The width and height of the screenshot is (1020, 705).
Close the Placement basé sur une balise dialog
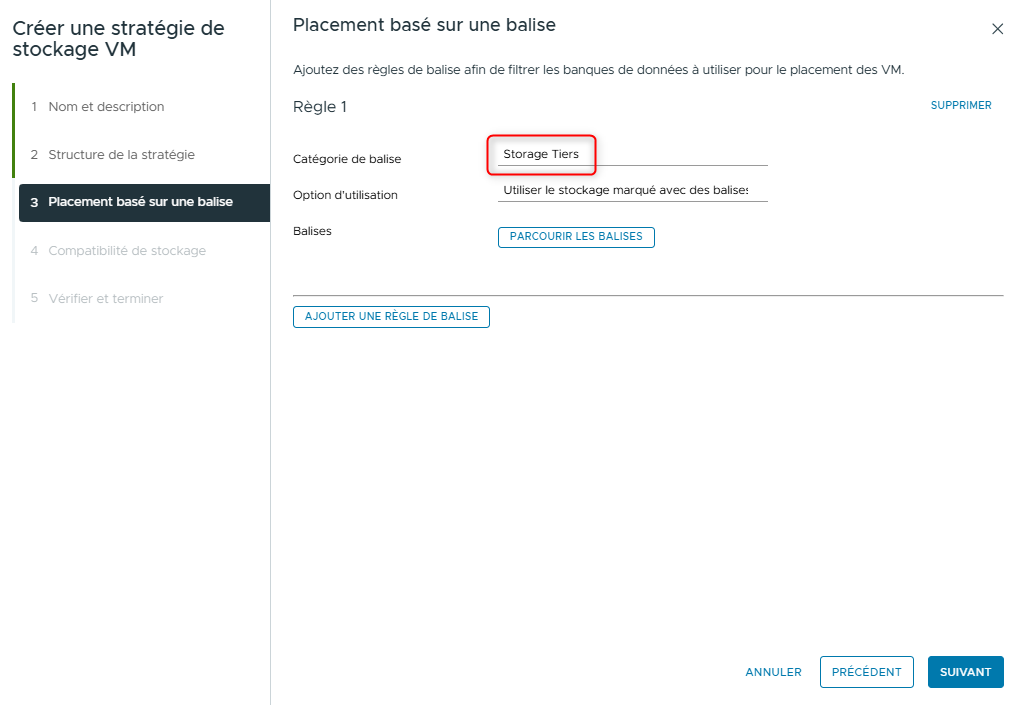pos(997,29)
